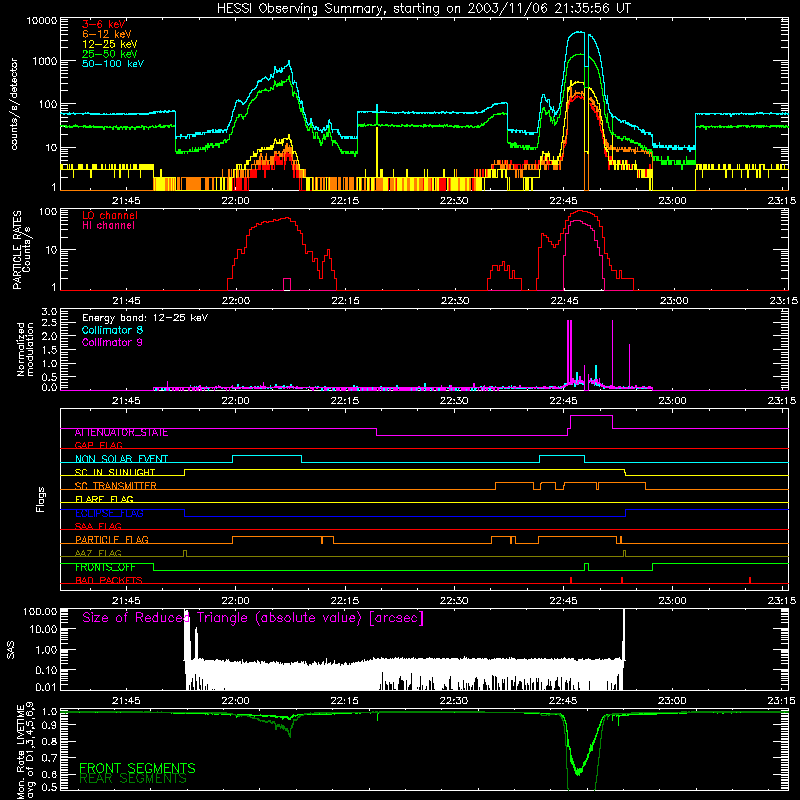Select the 'FRONT SEGMENTS' legend label
The image size is (800, 800).
(x=137, y=768)
